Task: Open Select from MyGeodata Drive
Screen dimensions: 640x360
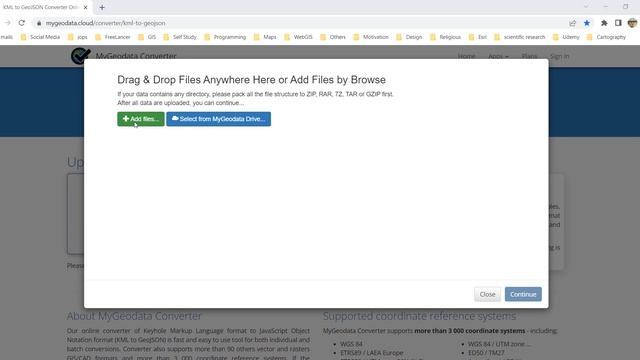Action: [x=218, y=119]
